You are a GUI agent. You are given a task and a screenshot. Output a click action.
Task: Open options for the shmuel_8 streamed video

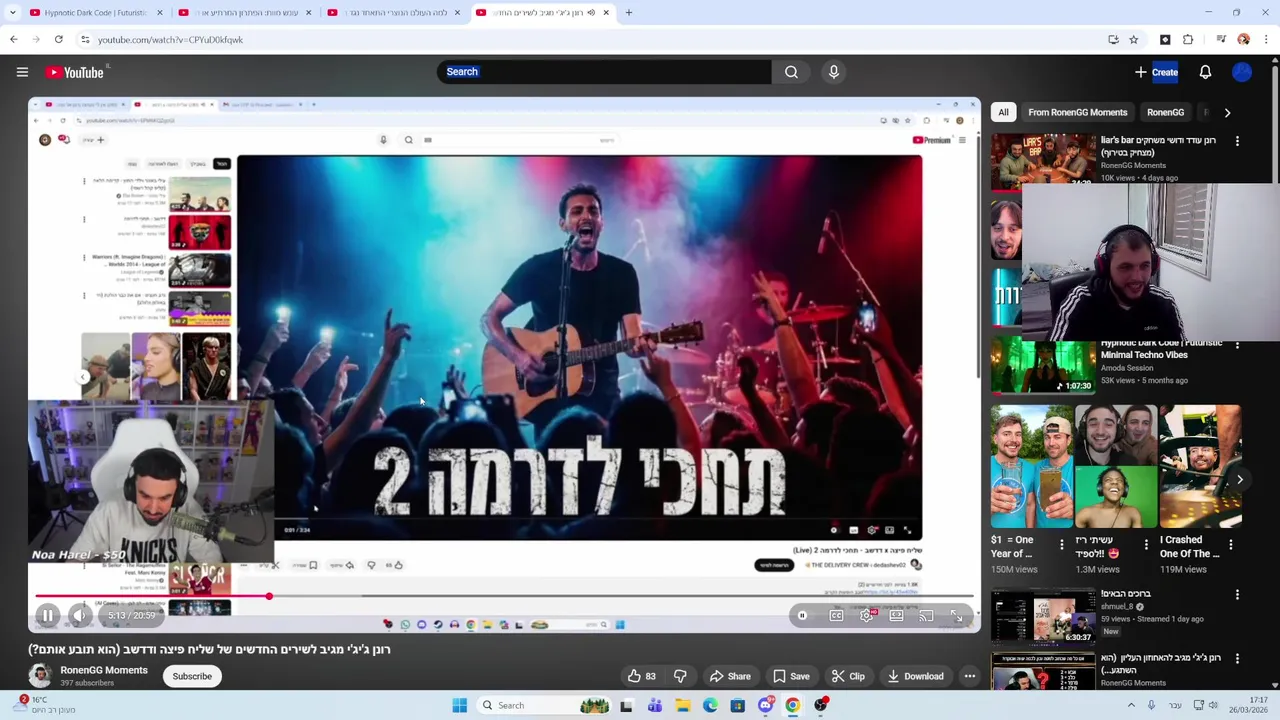coord(1237,595)
